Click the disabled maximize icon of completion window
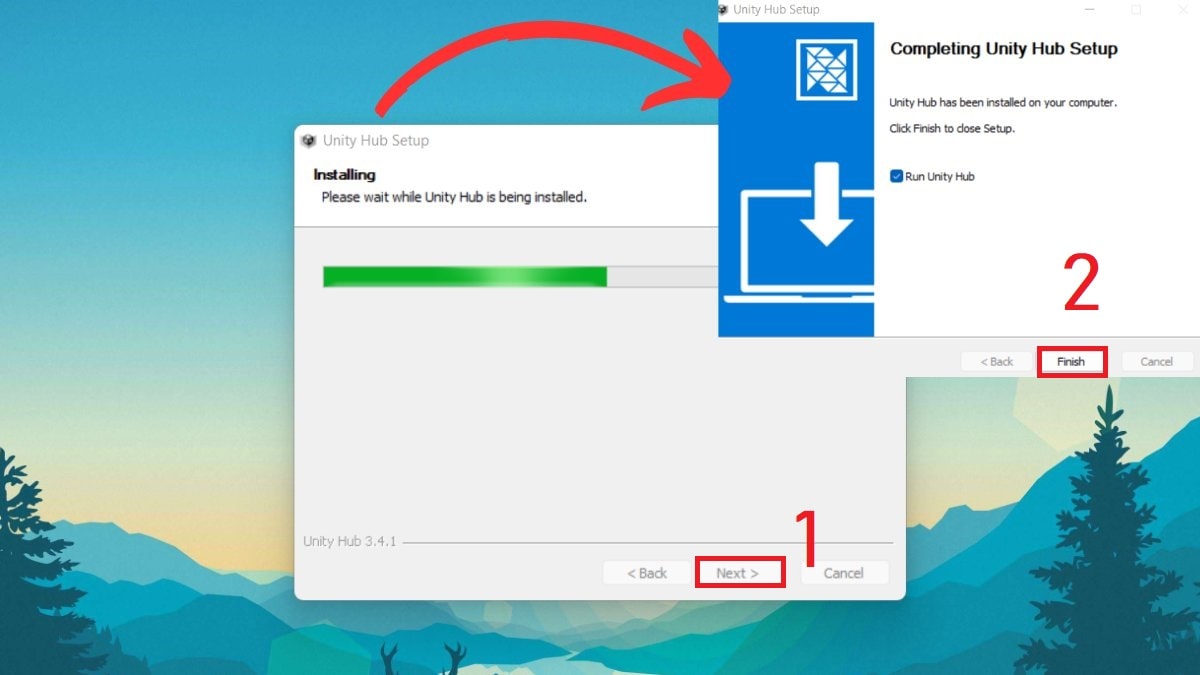This screenshot has width=1200, height=675. (x=1136, y=10)
